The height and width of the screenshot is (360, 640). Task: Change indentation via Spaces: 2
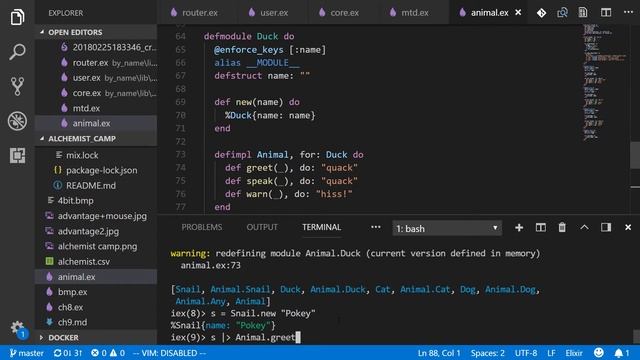pos(487,353)
